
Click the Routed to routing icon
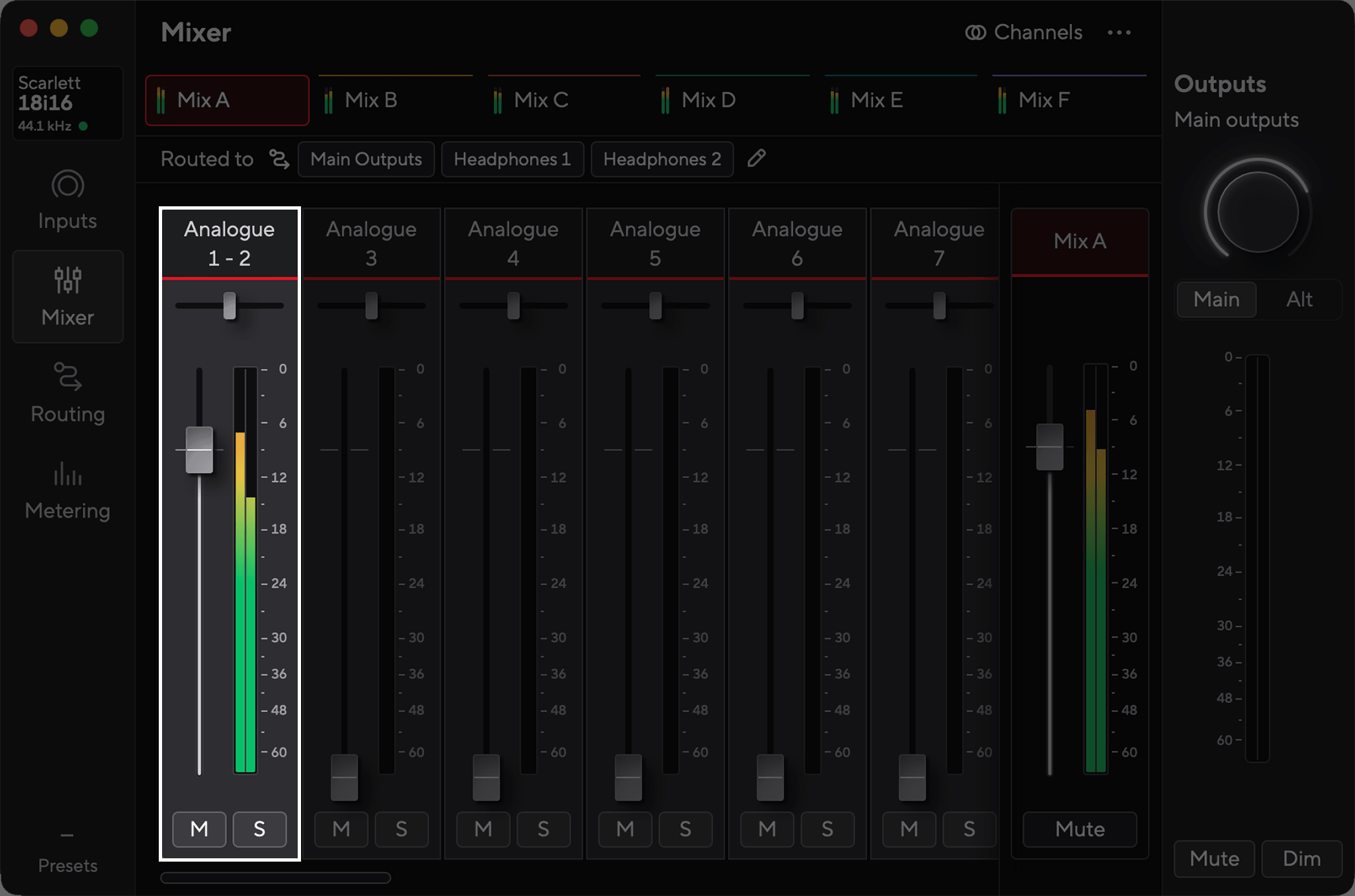point(279,159)
